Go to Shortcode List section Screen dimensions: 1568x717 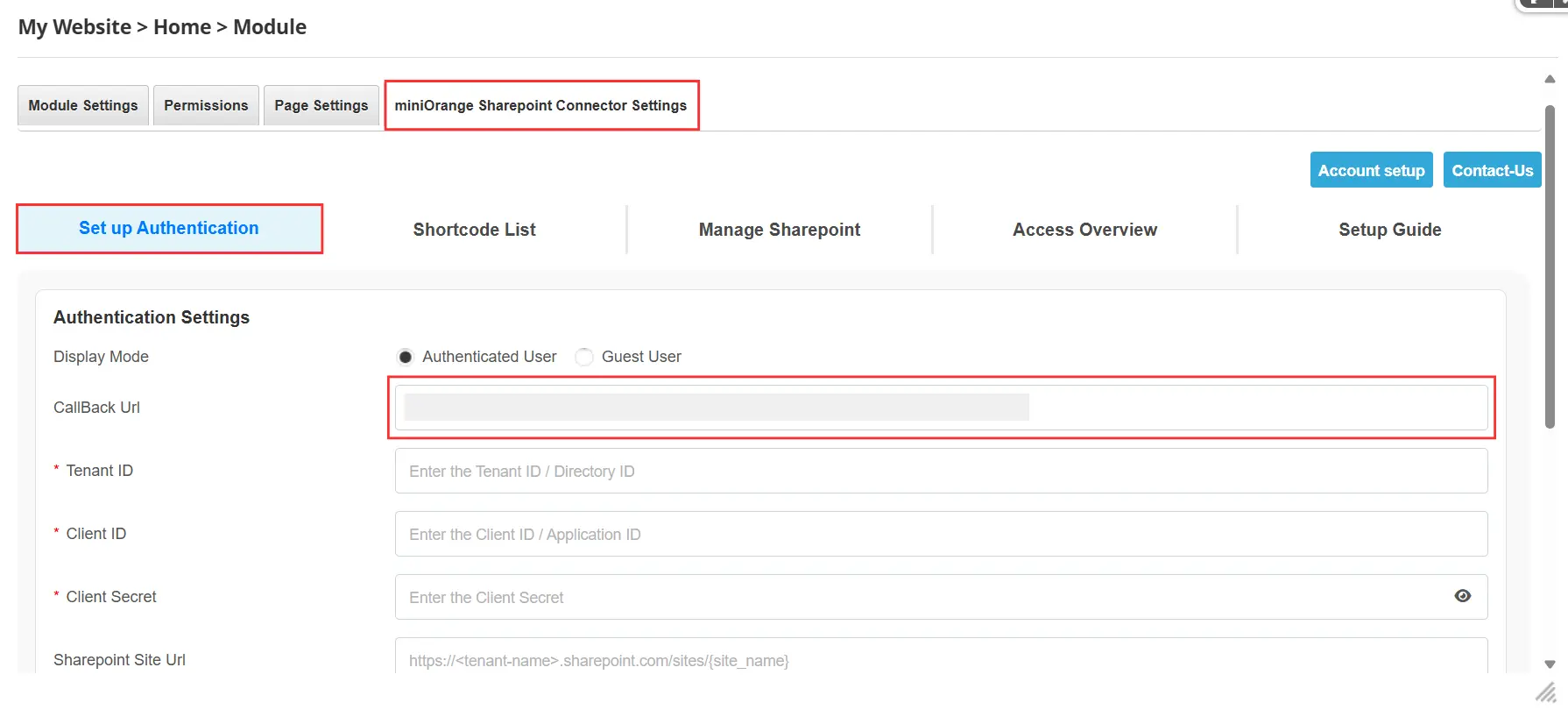[x=474, y=230]
